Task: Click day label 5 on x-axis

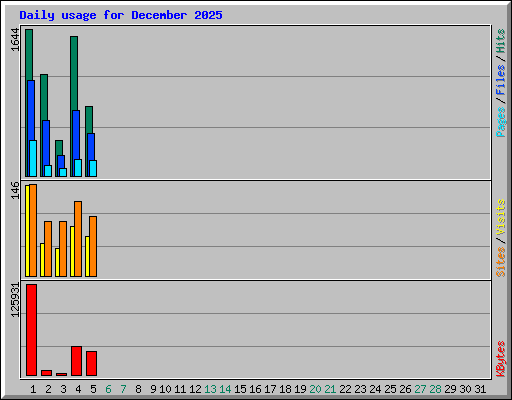Action: pyautogui.click(x=93, y=389)
